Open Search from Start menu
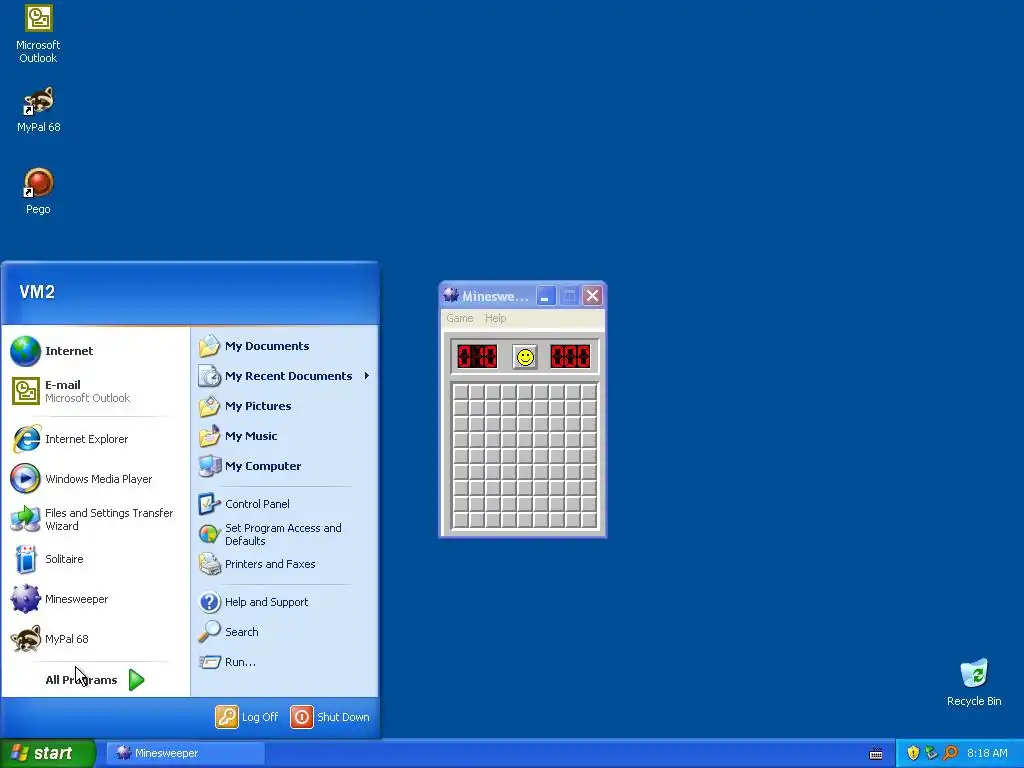The height and width of the screenshot is (768, 1024). point(284,632)
